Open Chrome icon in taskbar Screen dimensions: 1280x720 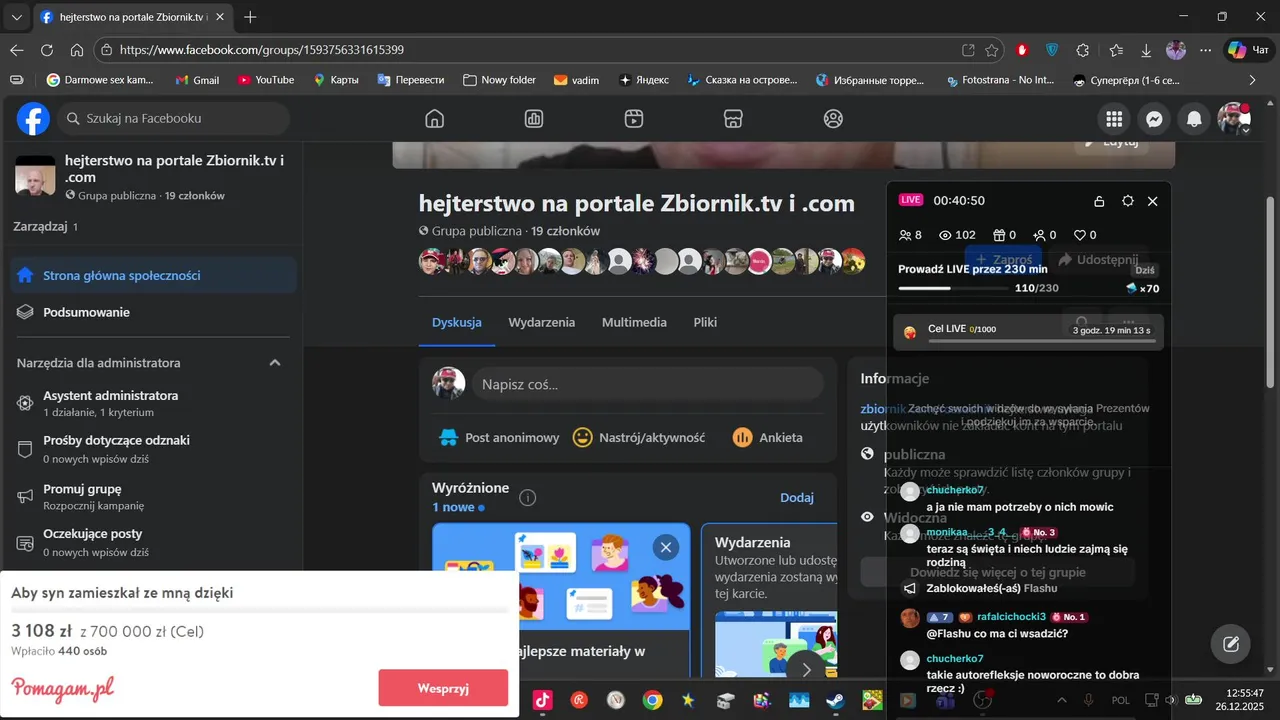(652, 700)
